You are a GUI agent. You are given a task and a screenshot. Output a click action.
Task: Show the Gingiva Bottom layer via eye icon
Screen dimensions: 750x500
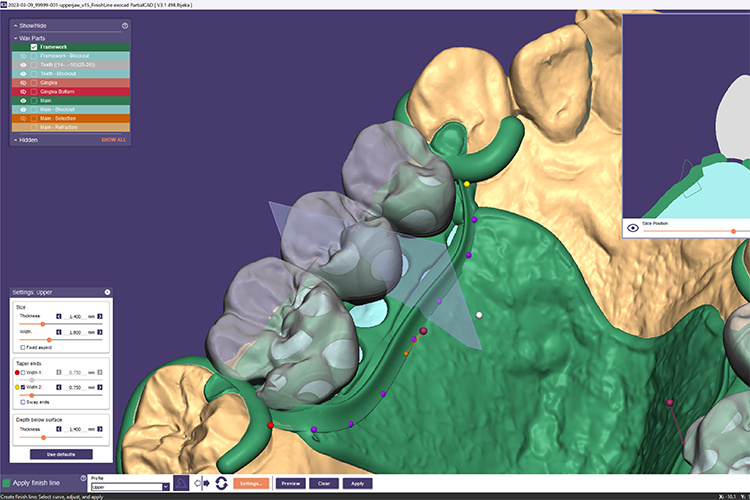coord(23,92)
